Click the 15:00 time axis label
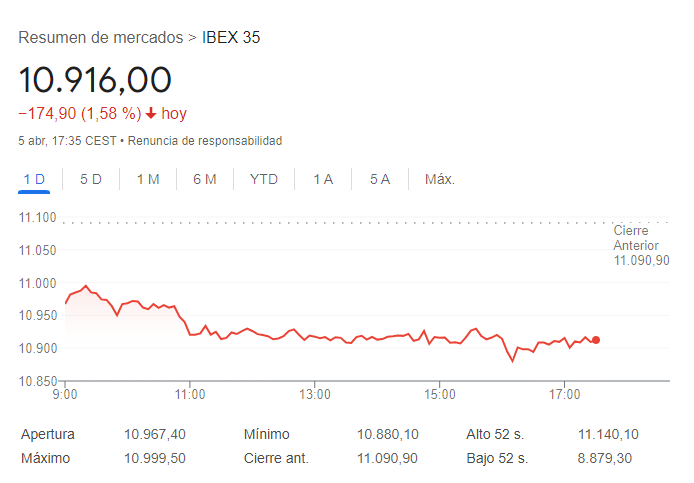Image resolution: width=694 pixels, height=483 pixels. pyautogui.click(x=439, y=395)
